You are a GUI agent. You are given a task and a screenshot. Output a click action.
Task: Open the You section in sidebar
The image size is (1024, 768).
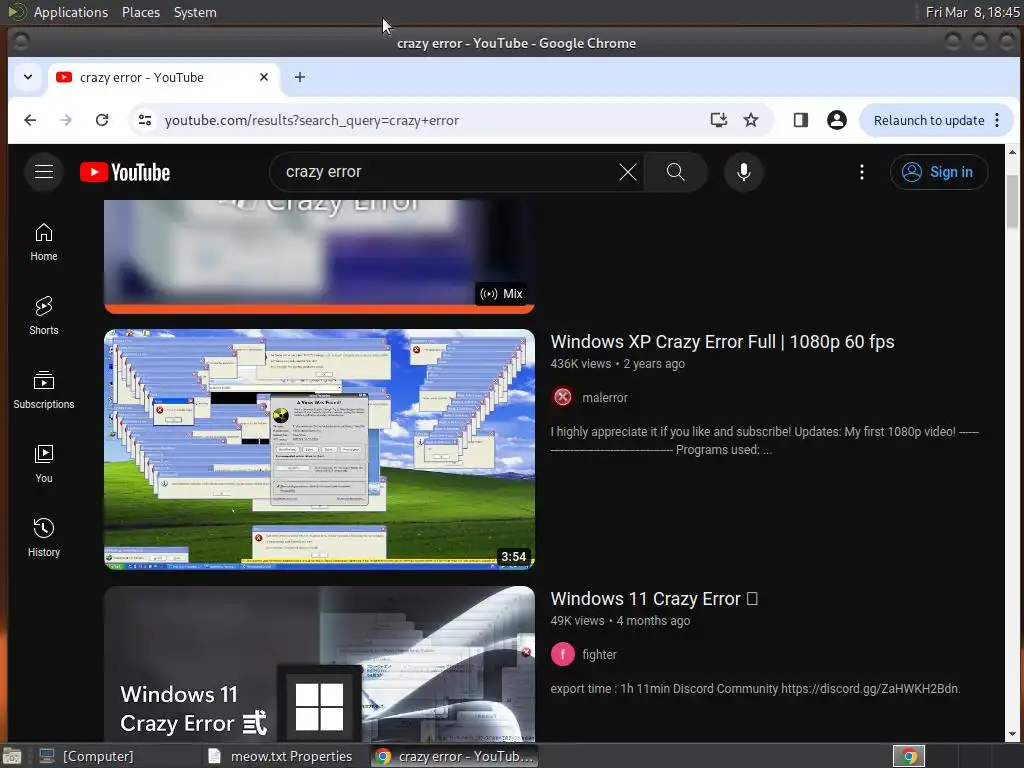[44, 464]
